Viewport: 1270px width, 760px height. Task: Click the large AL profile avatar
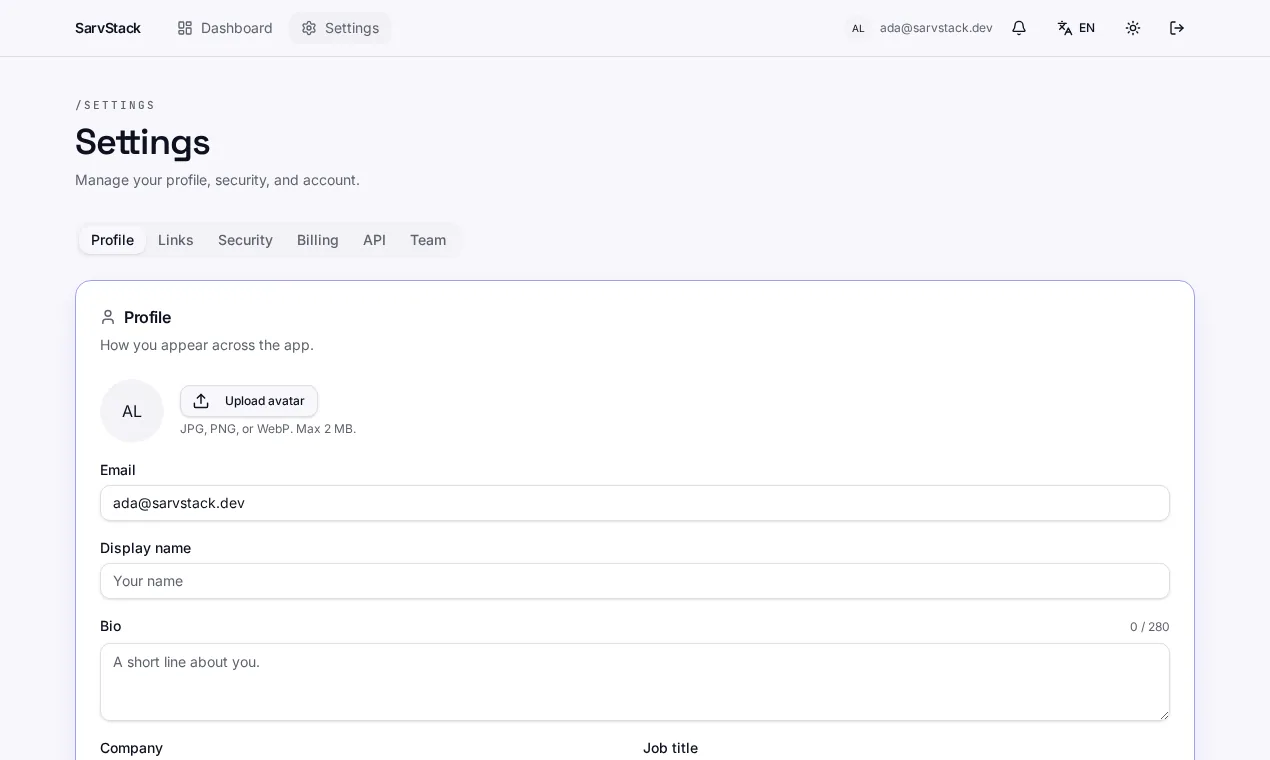coord(132,411)
